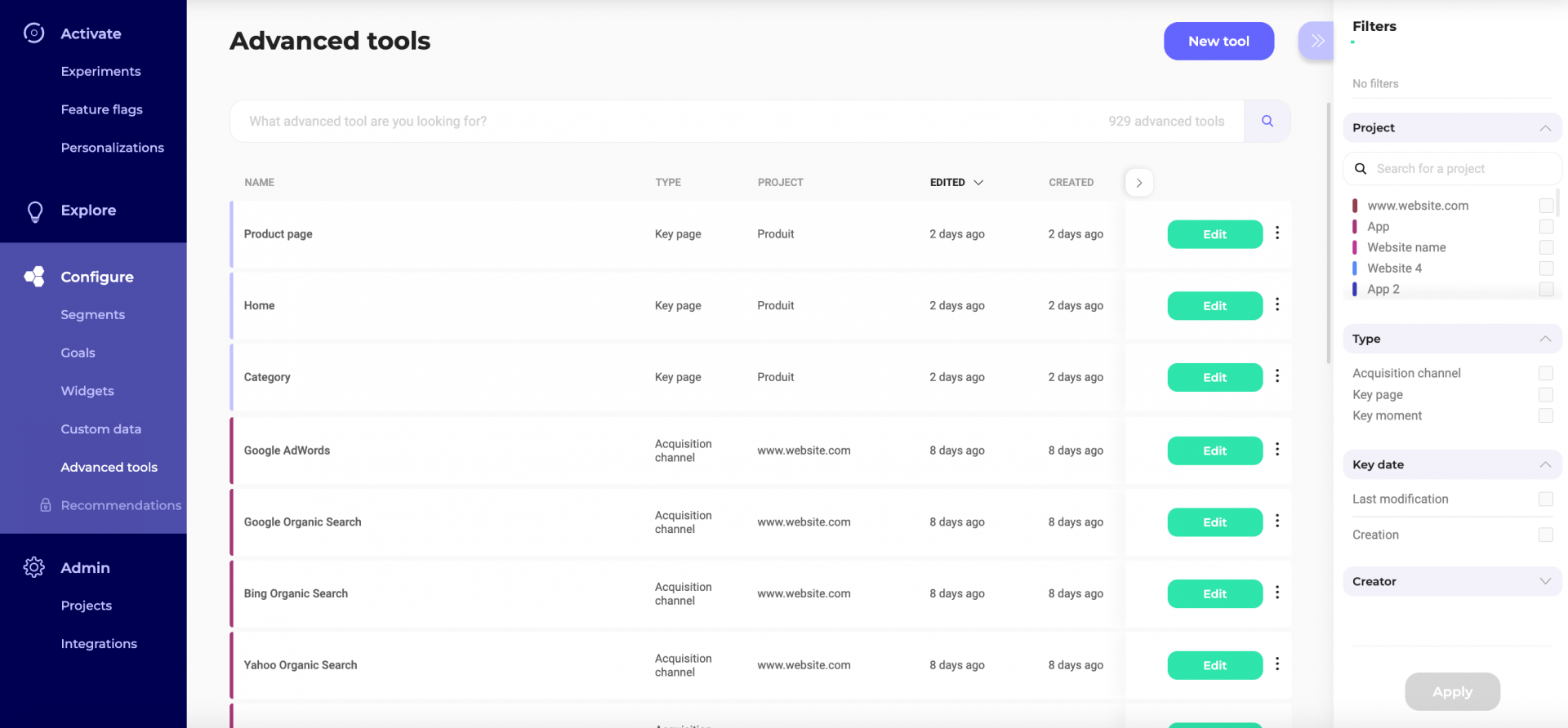
Task: Click the Created column header
Action: point(1071,183)
